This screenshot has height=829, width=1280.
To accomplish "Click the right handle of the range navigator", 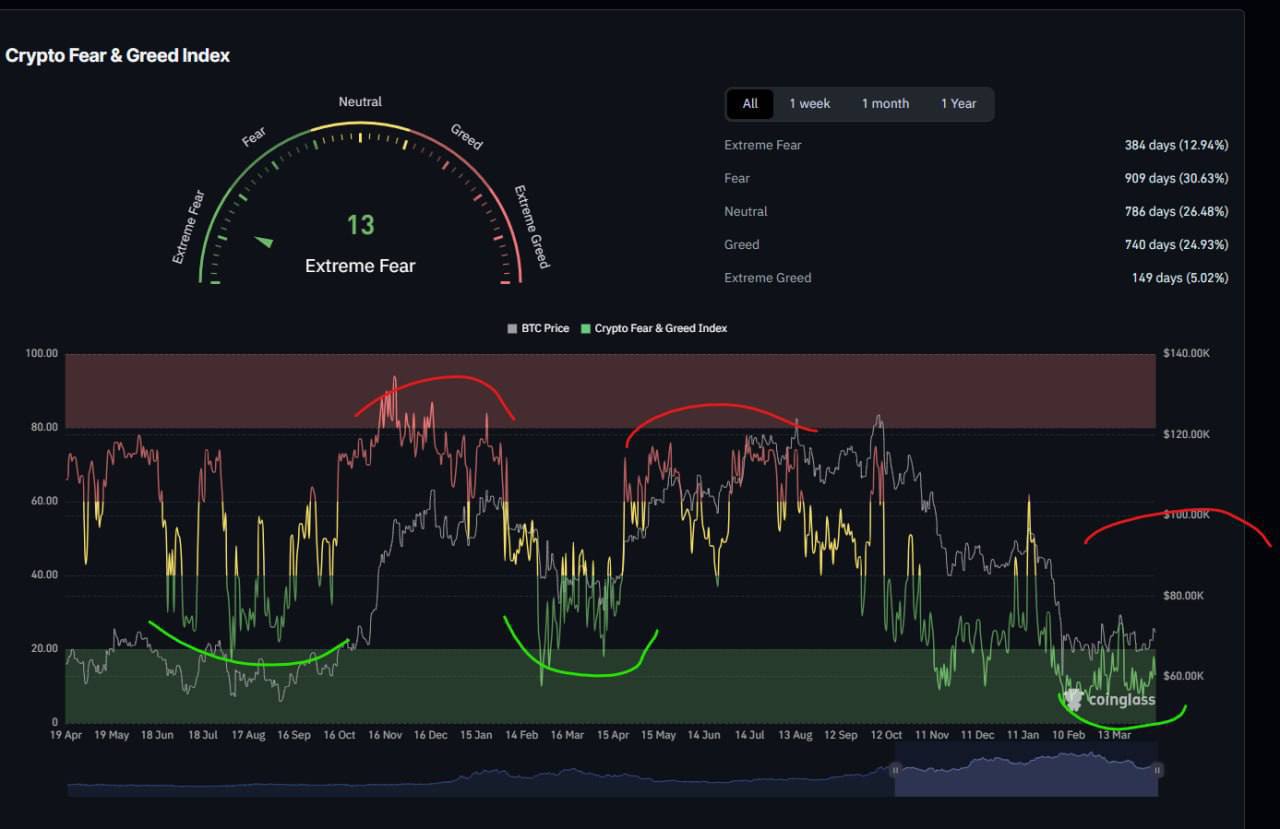I will tap(1157, 770).
